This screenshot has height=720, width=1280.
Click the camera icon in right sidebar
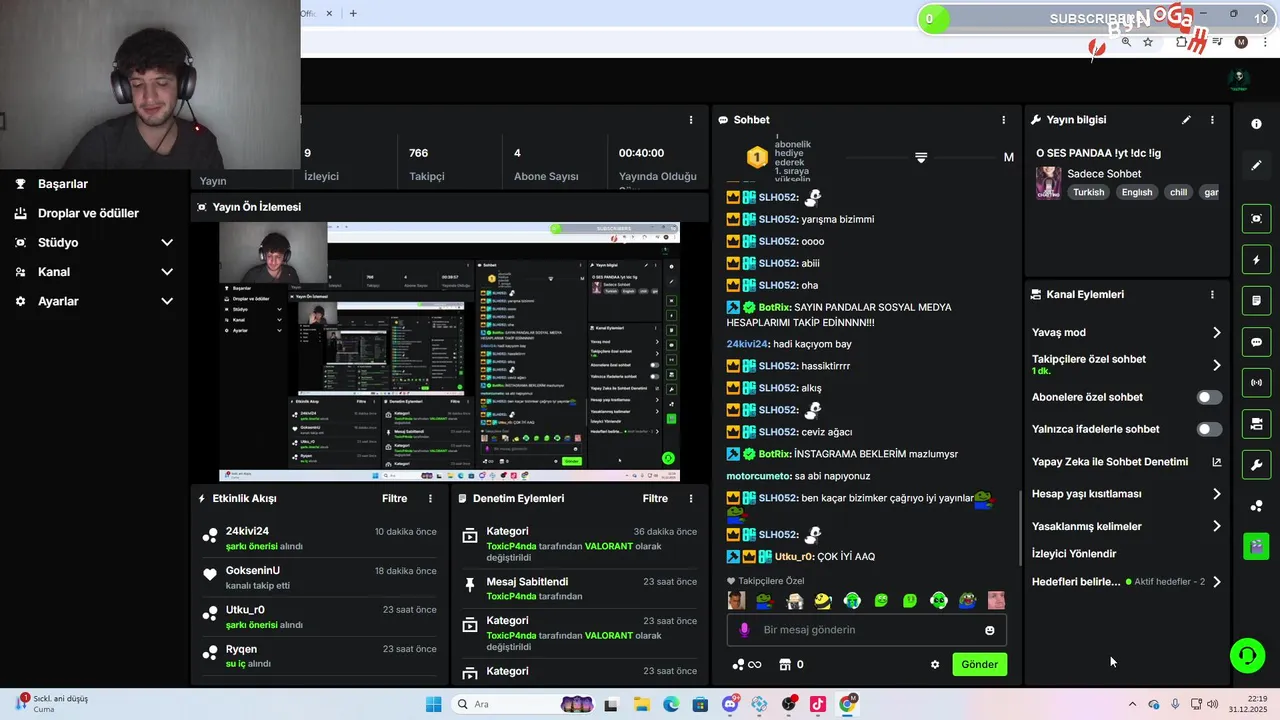click(1256, 424)
